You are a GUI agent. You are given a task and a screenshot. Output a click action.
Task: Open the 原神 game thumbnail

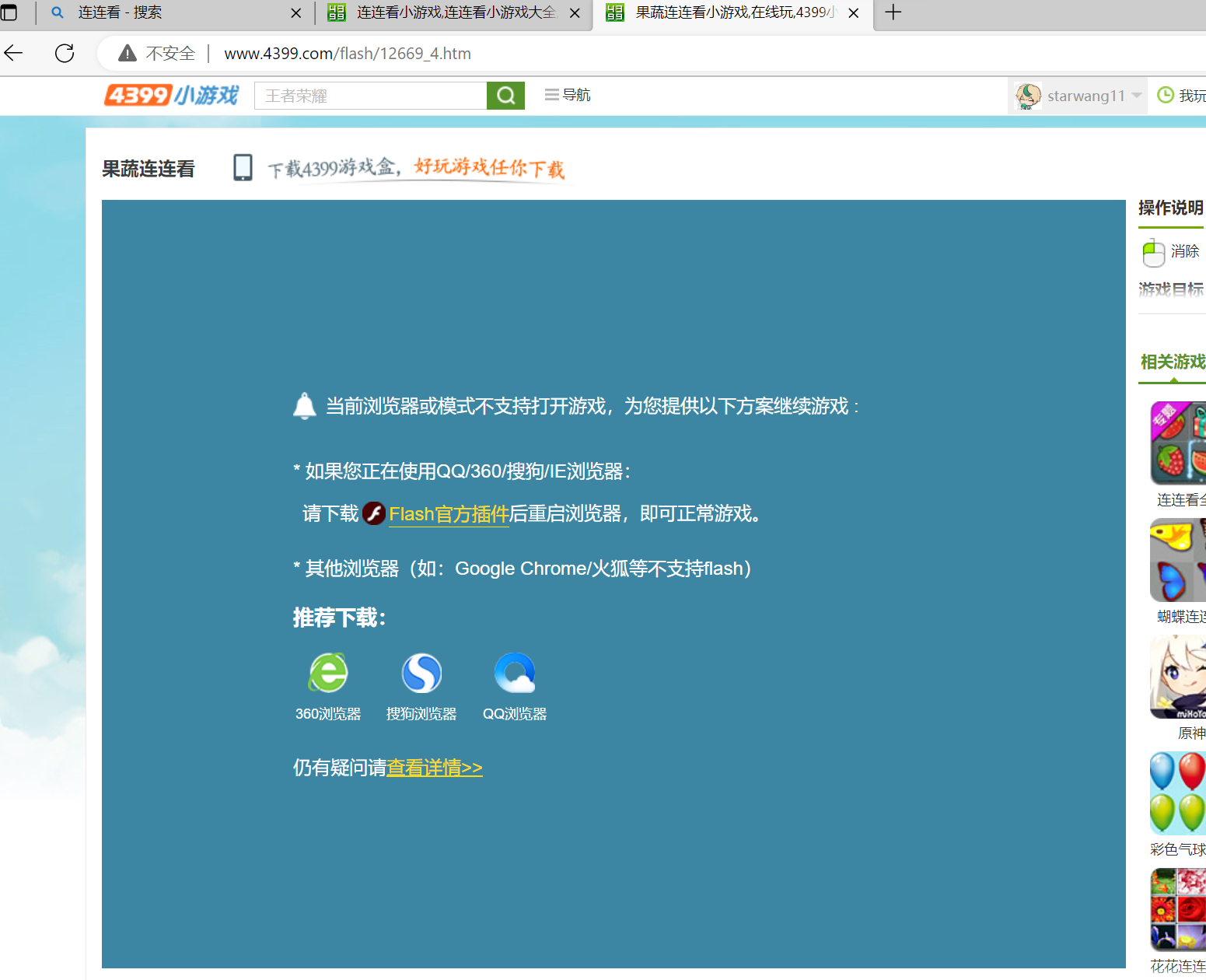(1178, 677)
